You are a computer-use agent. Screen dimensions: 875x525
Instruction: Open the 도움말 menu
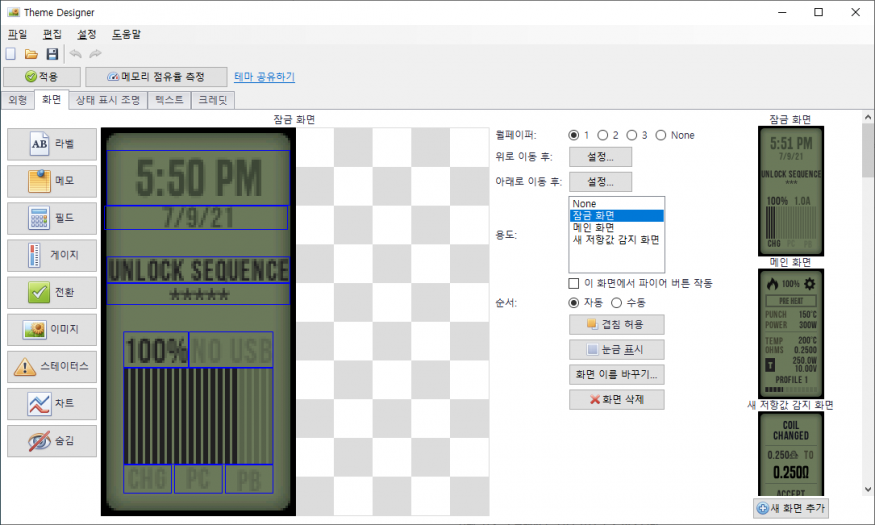coord(127,34)
